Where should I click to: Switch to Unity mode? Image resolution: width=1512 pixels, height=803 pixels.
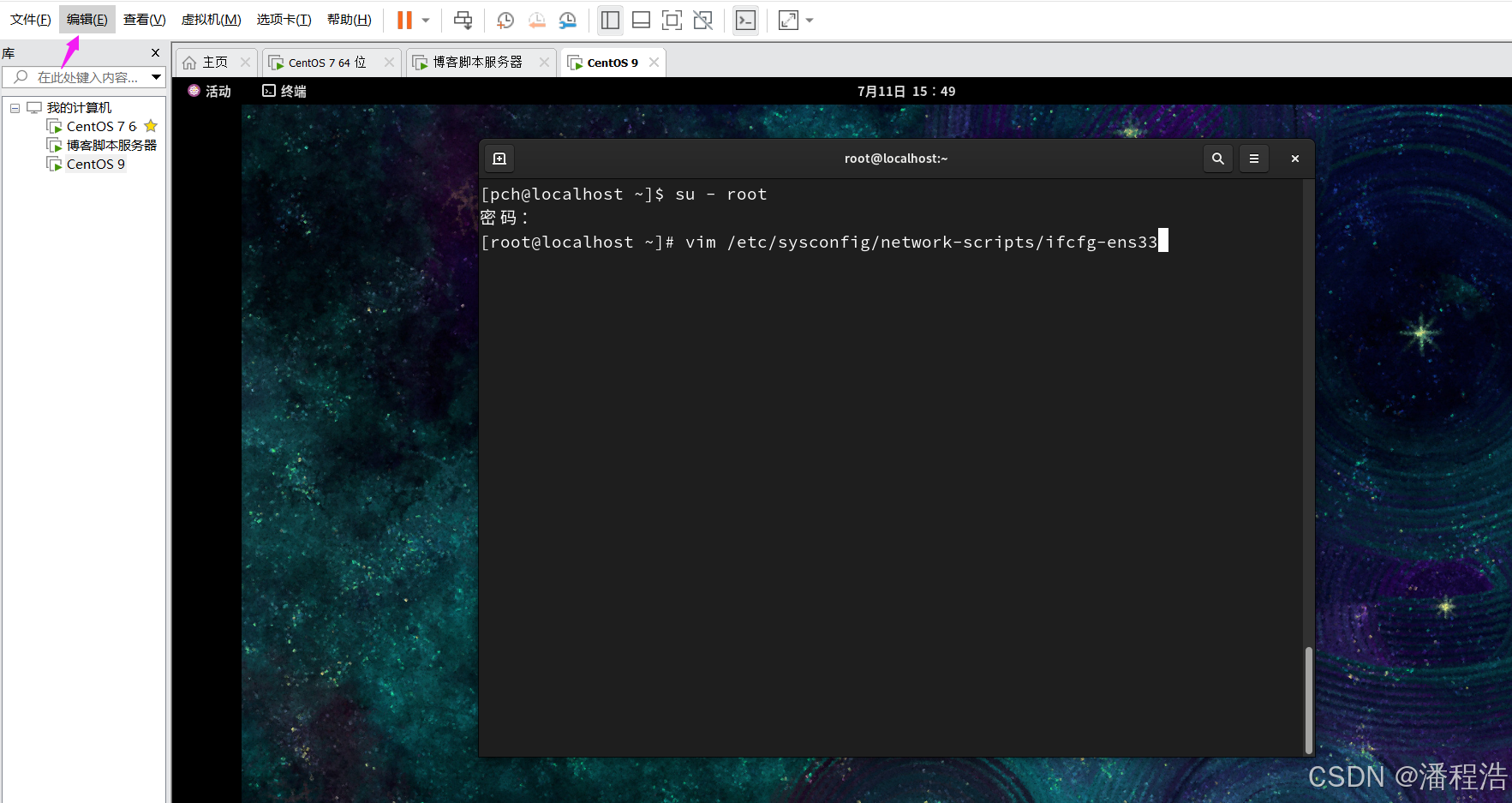[703, 20]
